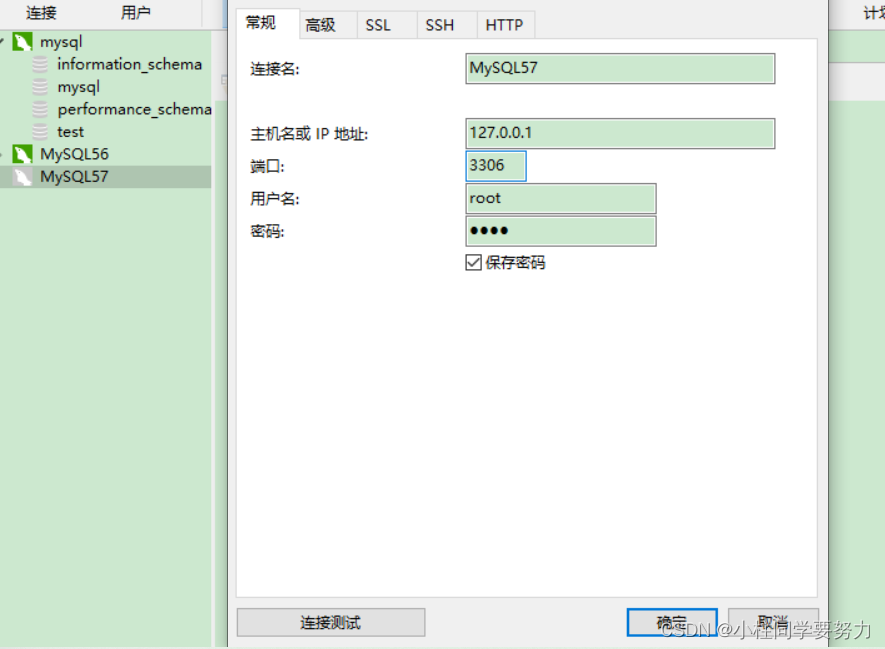Click the mysql database cylinder icon
Viewport: 885px width, 649px height.
(40, 87)
